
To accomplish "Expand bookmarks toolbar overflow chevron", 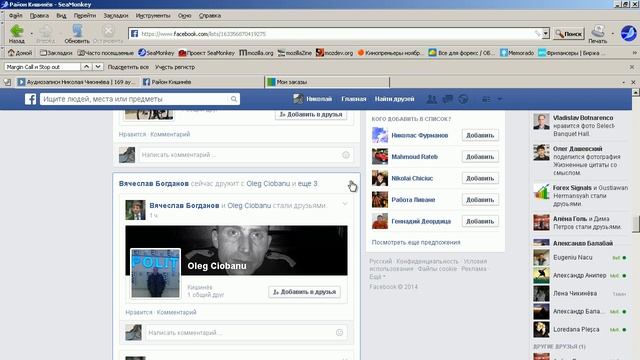I will pos(634,53).
